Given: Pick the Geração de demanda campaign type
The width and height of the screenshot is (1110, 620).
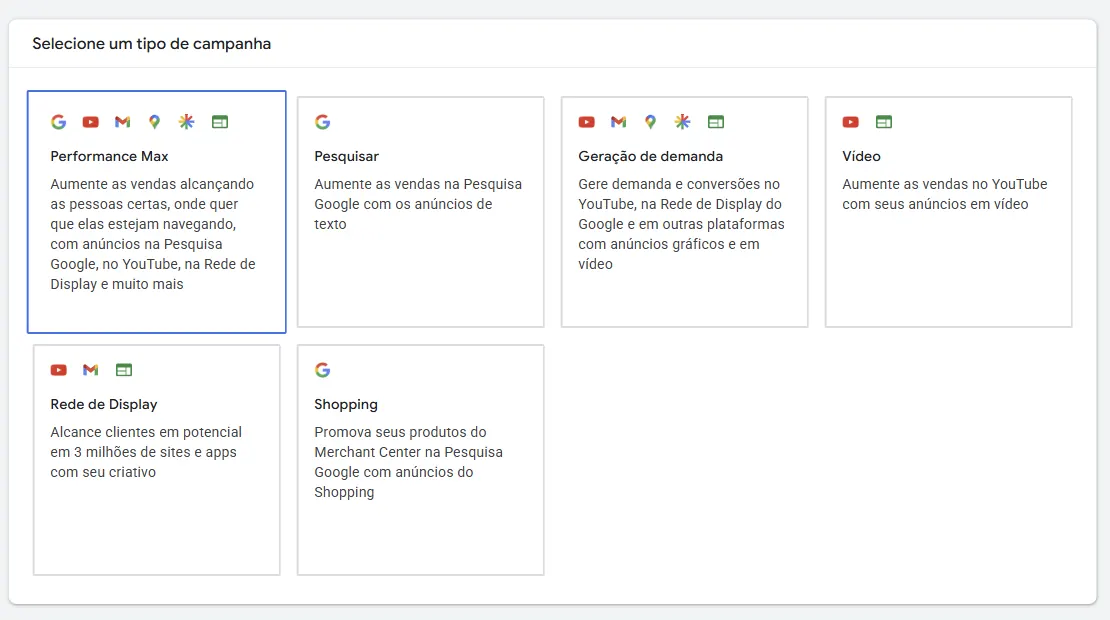Looking at the screenshot, I should point(685,212).
